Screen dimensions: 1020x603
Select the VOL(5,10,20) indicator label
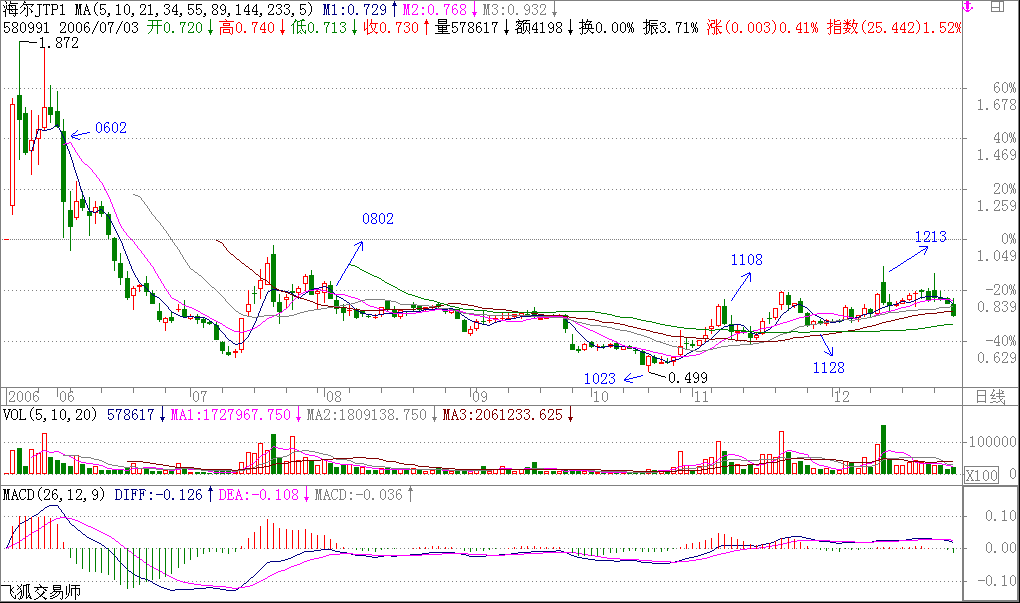[x=52, y=414]
